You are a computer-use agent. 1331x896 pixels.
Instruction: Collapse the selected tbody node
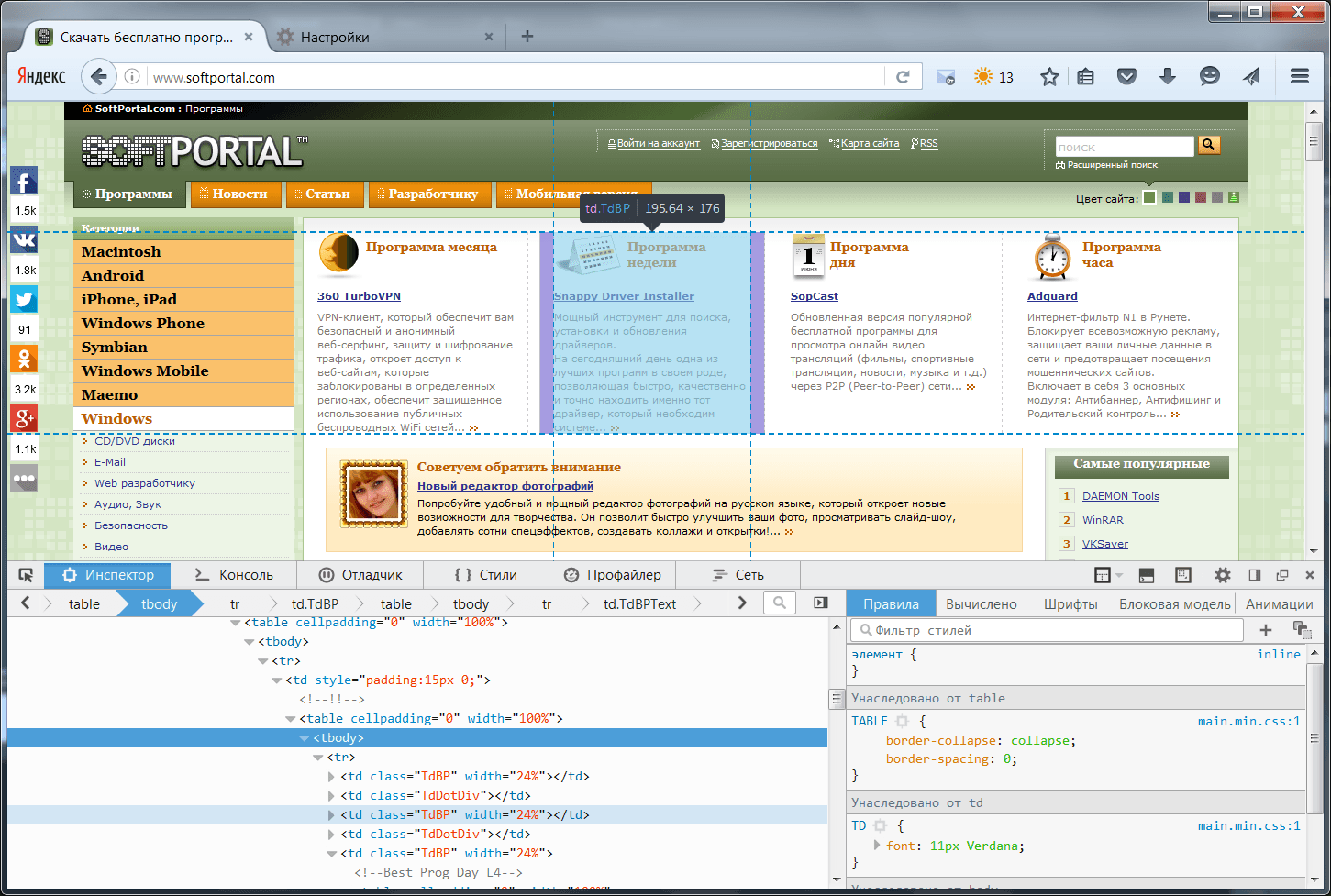305,738
